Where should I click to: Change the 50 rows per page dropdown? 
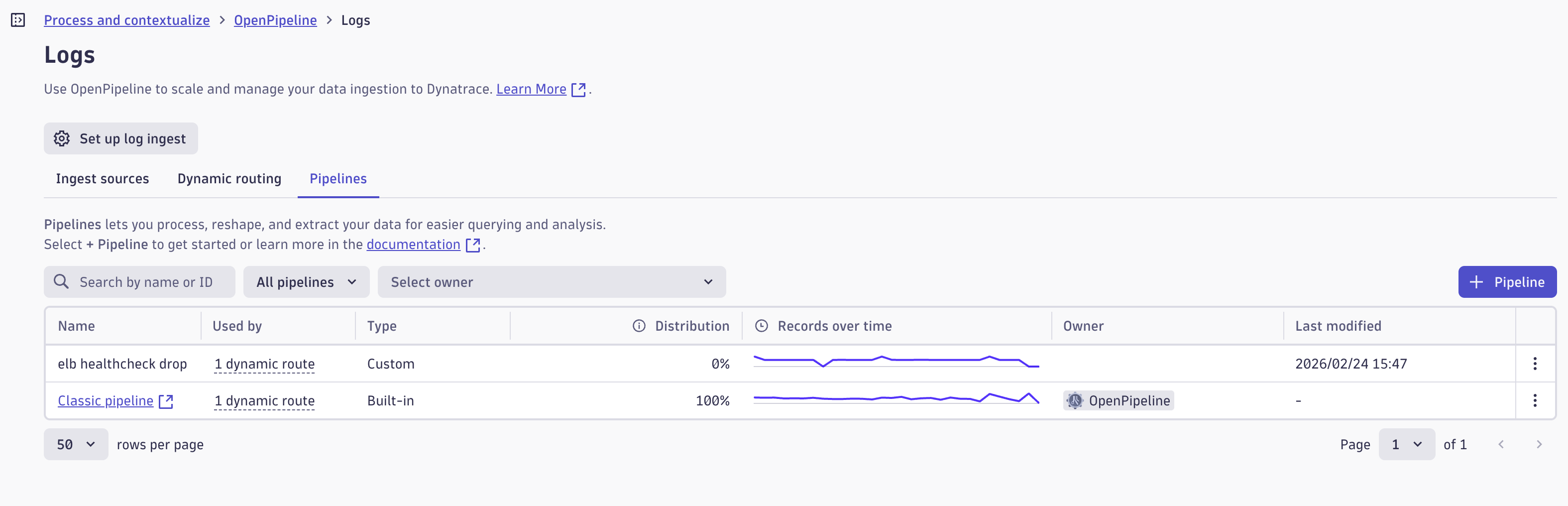pos(76,445)
